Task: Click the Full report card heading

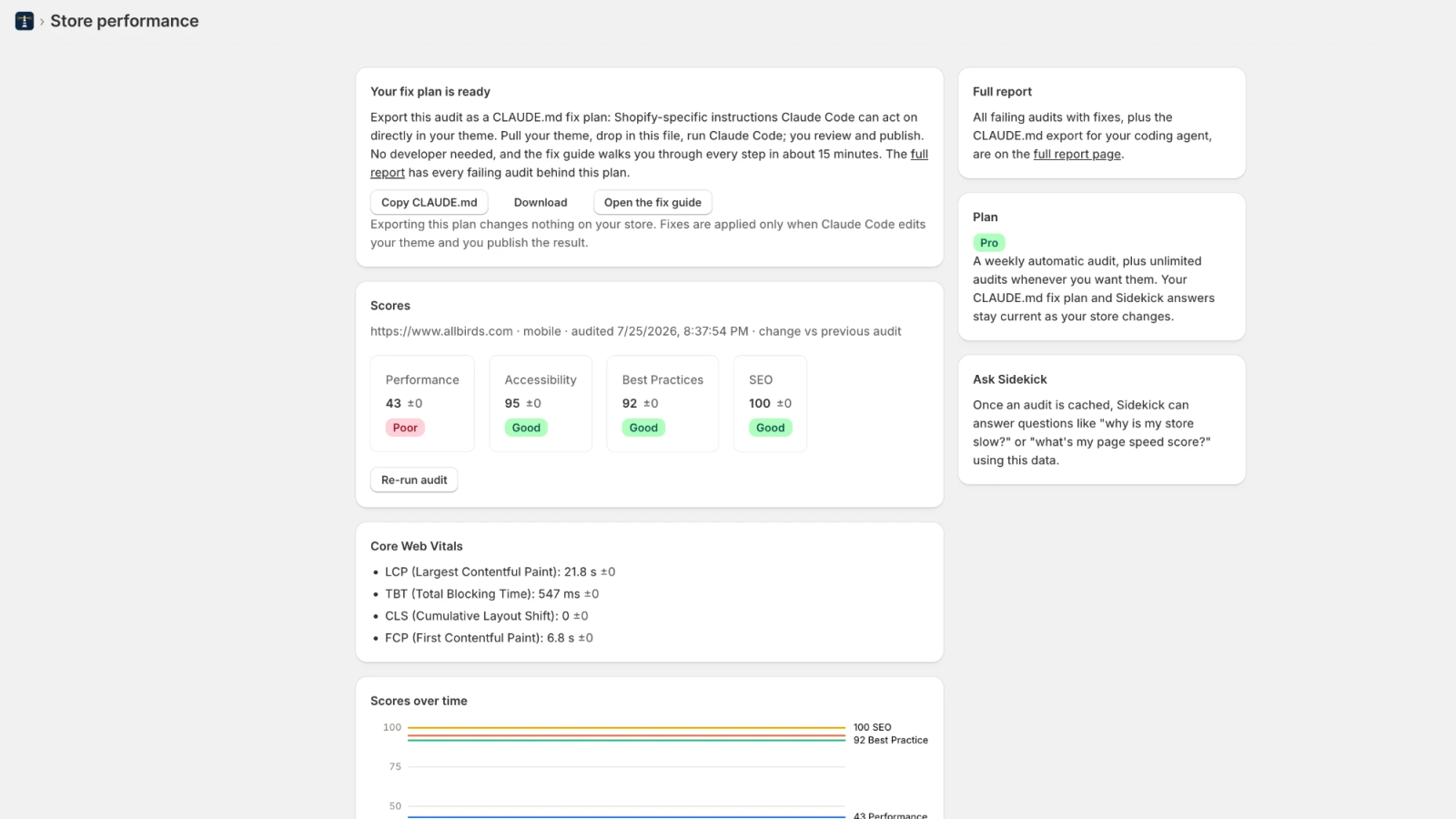Action: coord(1002,92)
